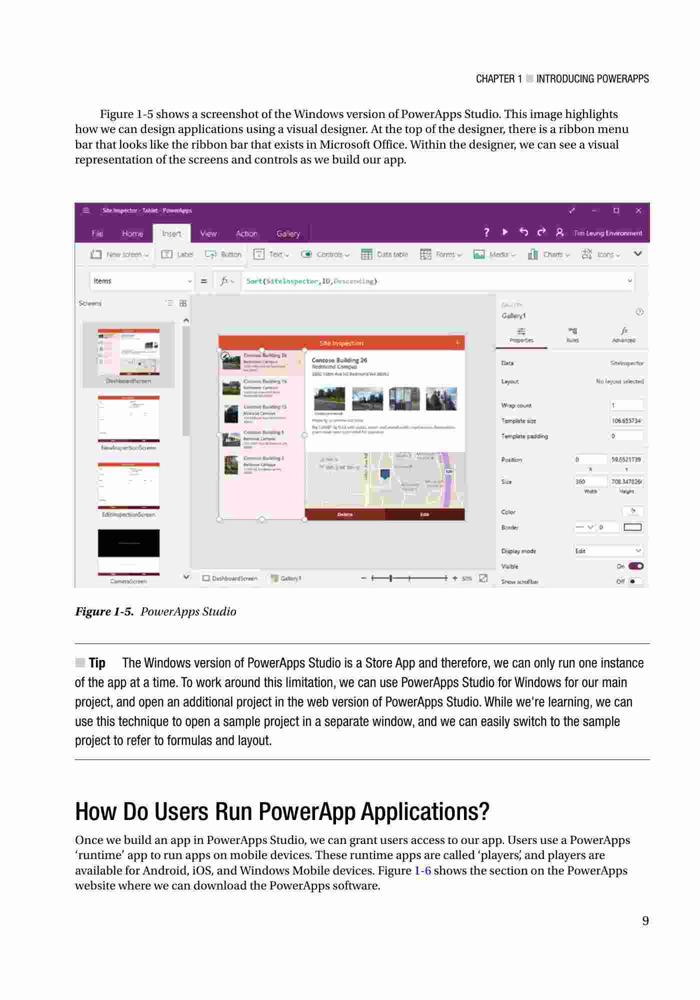Undo the last action
The height and width of the screenshot is (1000, 700).
523,232
